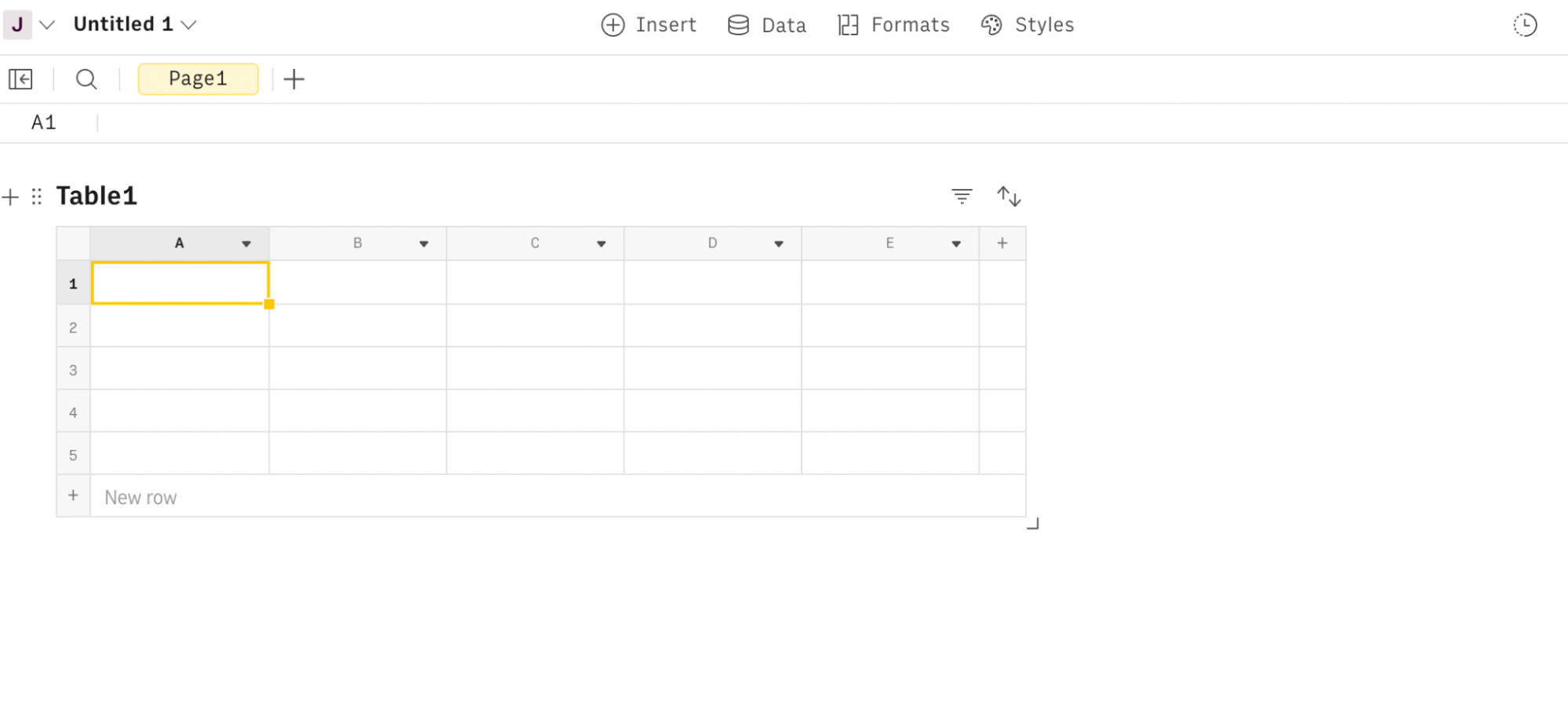Add a new page with plus icon

click(x=294, y=79)
